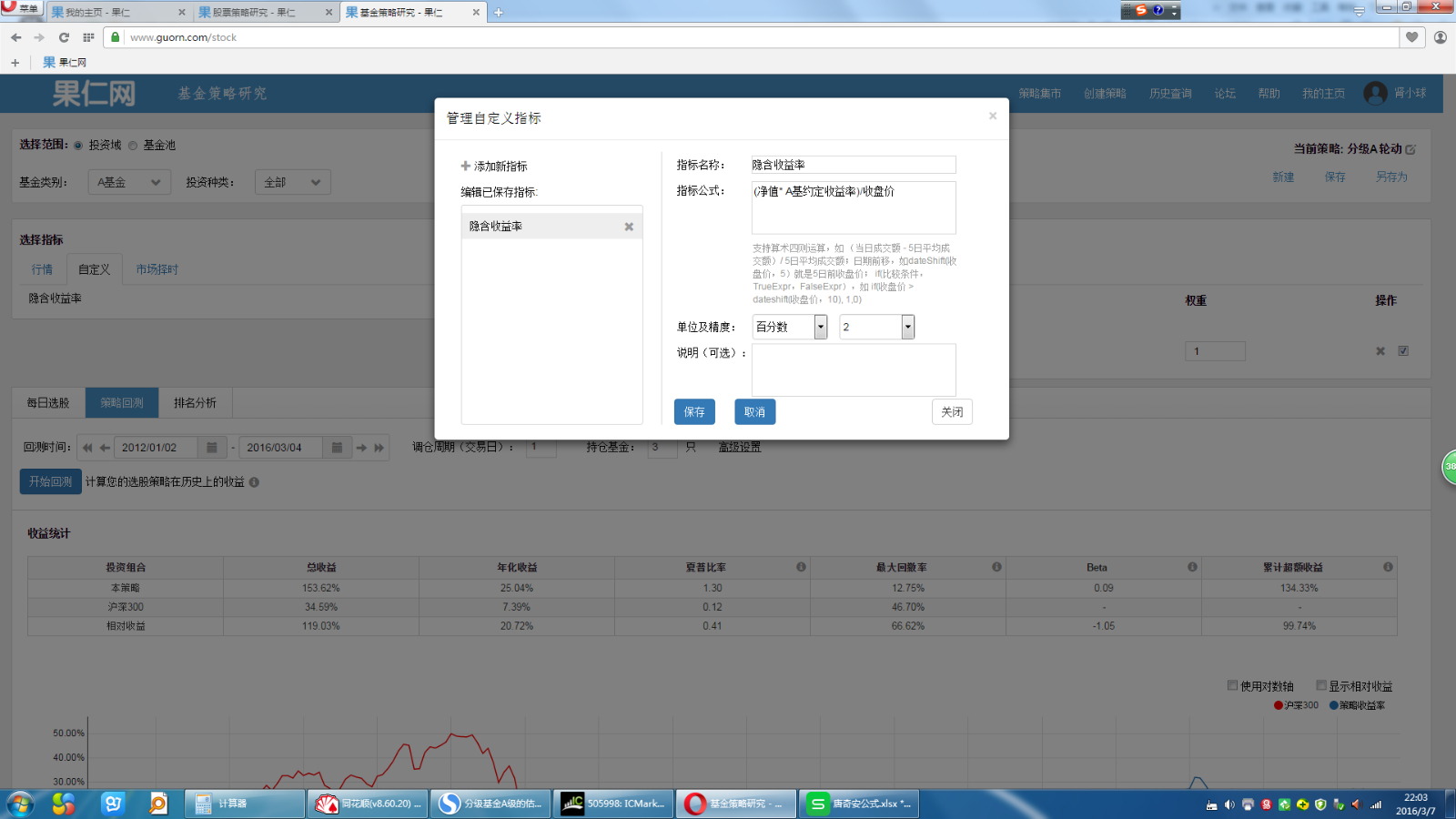Viewport: 1456px width, 819px height.
Task: Click the 添加新指标 plus icon
Action: (x=466, y=167)
